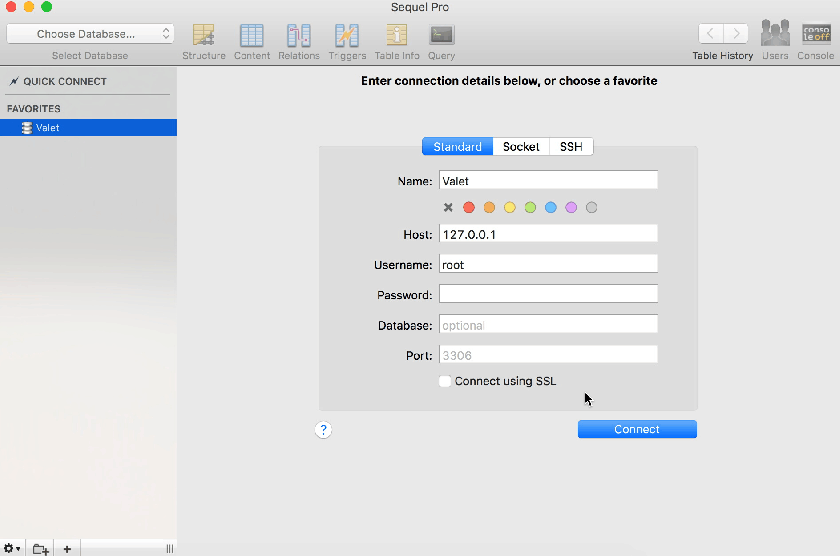Image resolution: width=840 pixels, height=556 pixels.
Task: Switch to the Socket connection tab
Action: coord(521,147)
